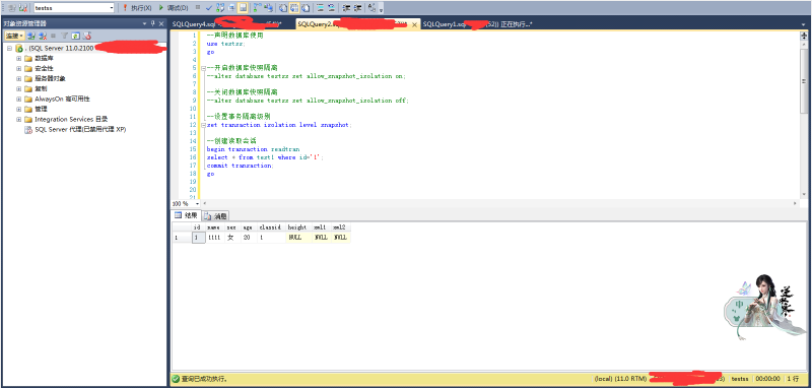
Task: Select Results to Text icon
Action: click(x=283, y=8)
